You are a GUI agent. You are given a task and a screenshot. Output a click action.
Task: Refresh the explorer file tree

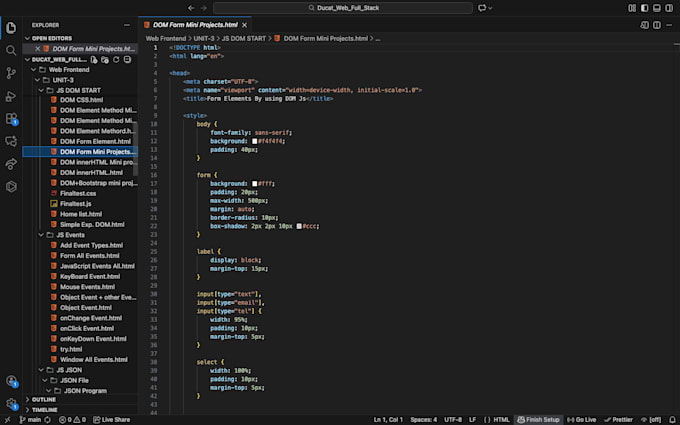116,59
